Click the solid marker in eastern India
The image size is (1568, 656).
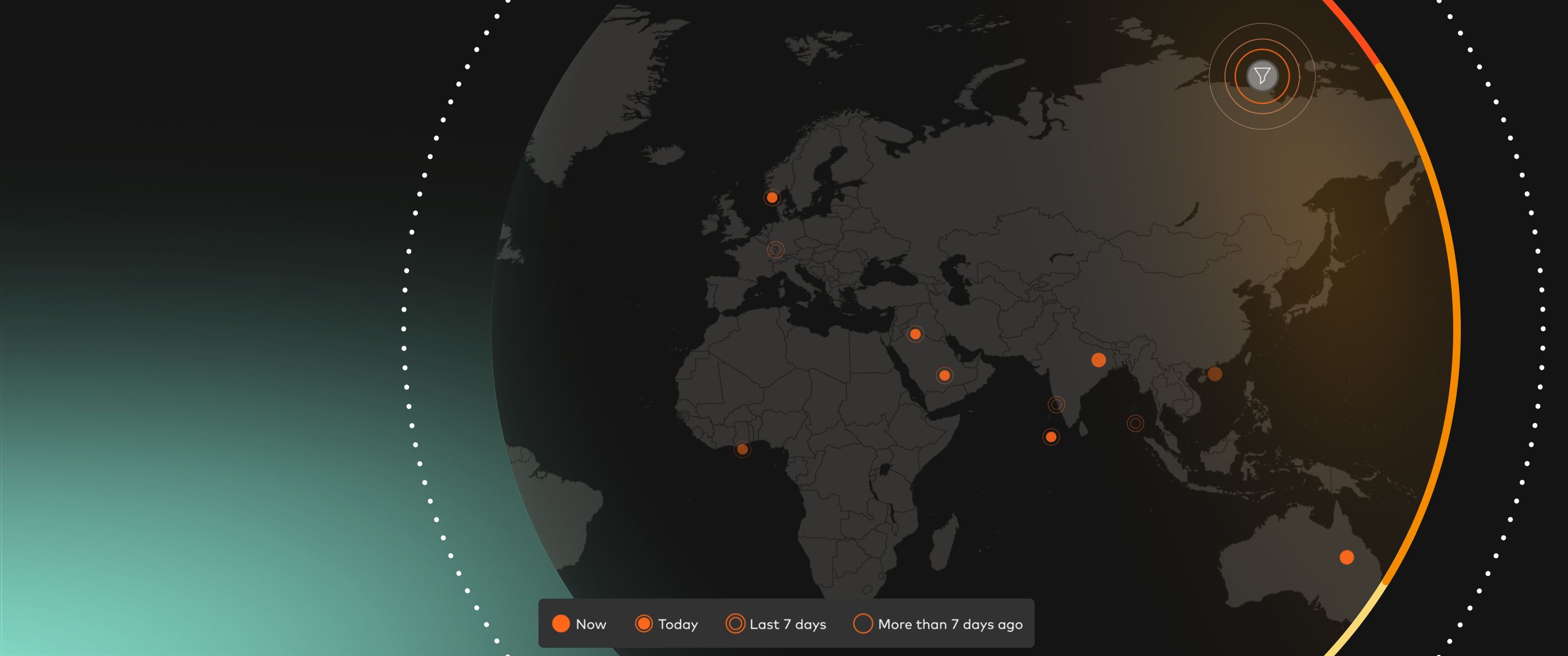click(1098, 360)
